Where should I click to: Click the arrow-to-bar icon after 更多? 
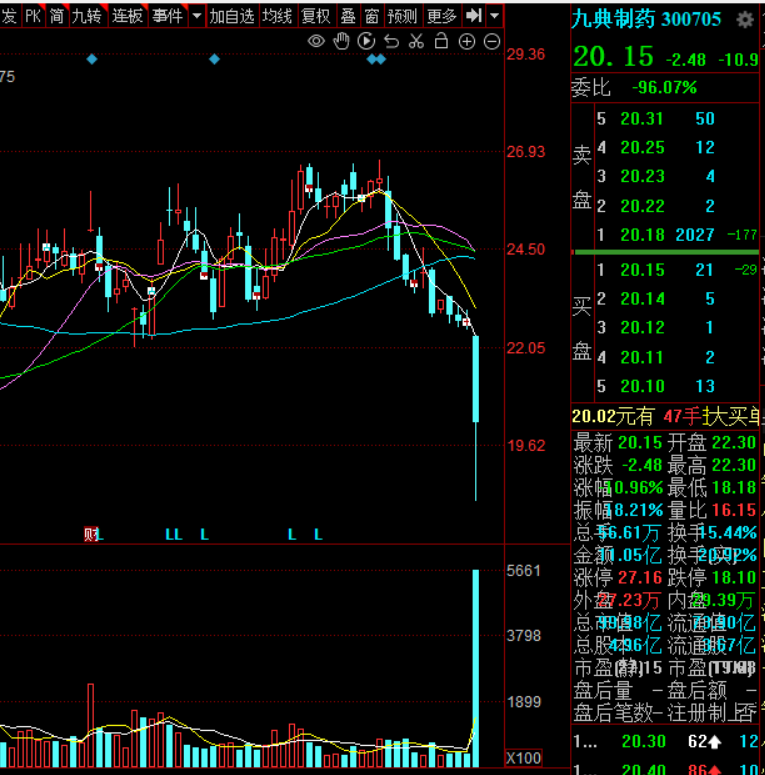coord(474,16)
